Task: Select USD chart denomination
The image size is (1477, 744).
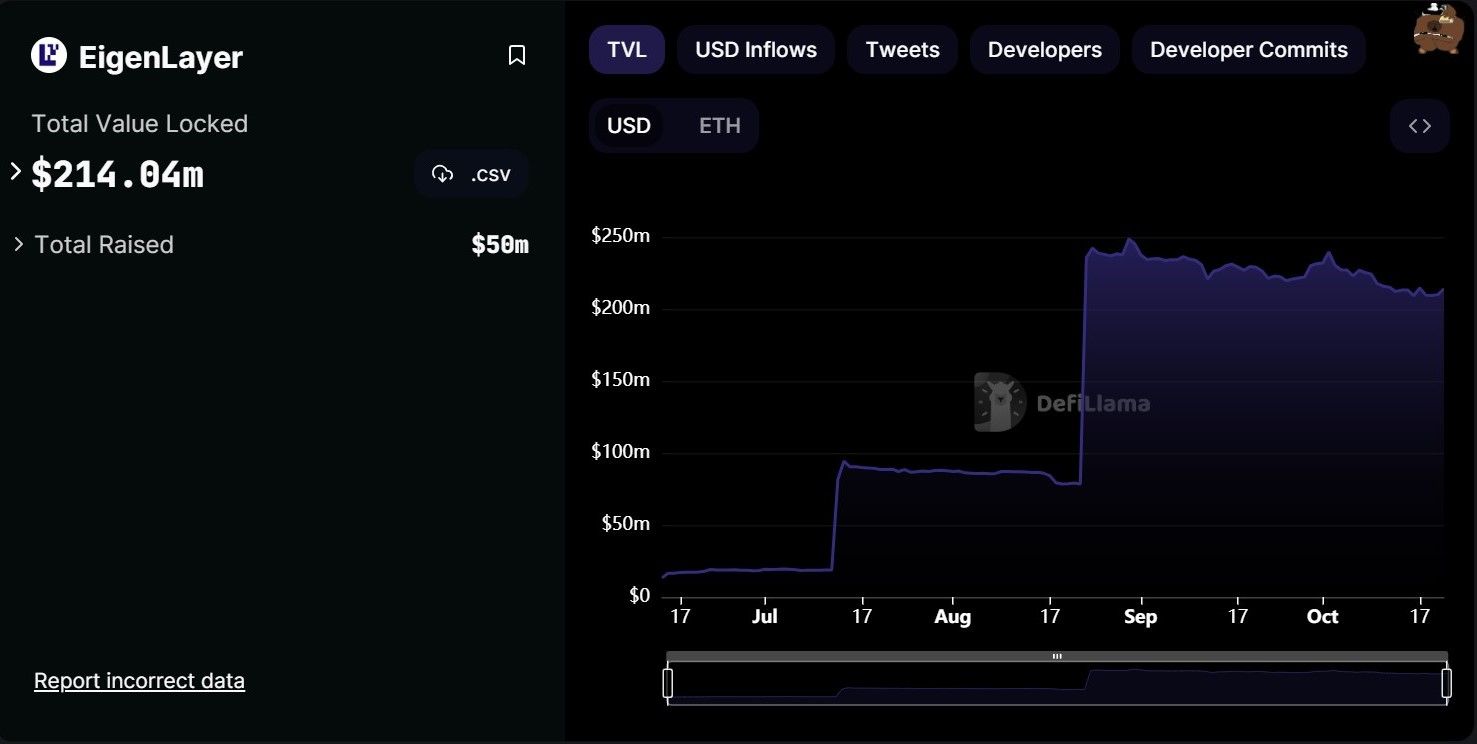Action: (x=628, y=126)
